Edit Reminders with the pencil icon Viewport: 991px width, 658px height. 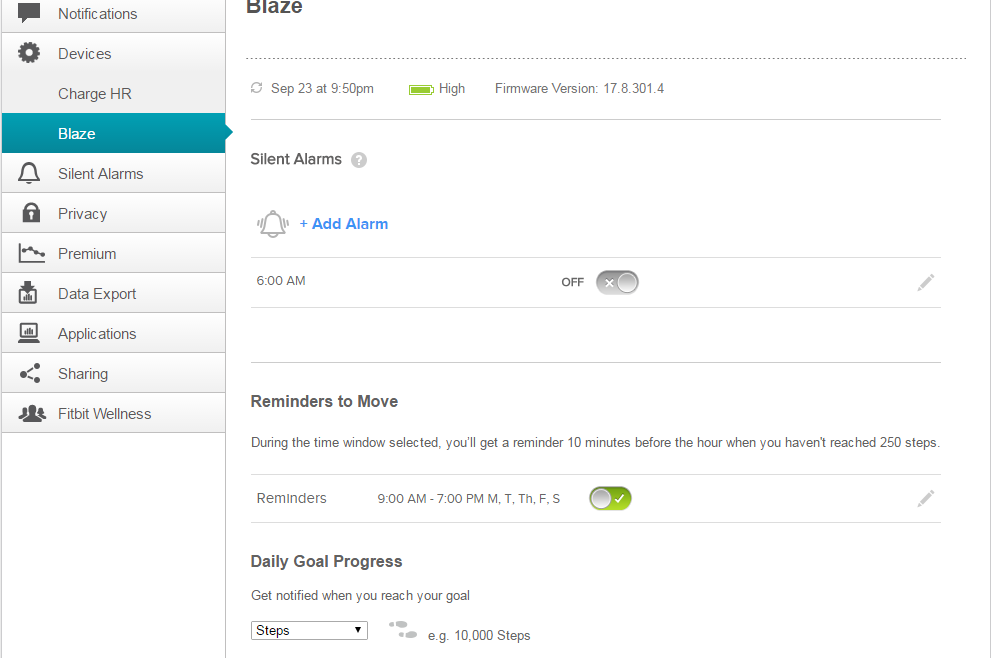926,499
